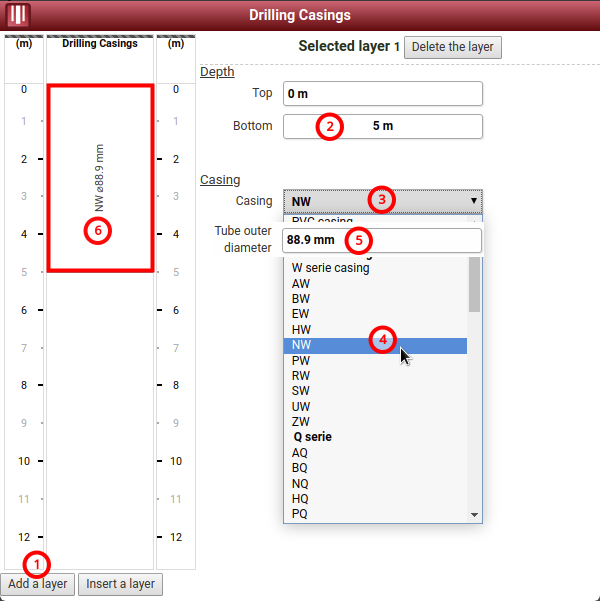This screenshot has height=601, width=600.
Task: Pick SW in the casing list
Action: [301, 391]
